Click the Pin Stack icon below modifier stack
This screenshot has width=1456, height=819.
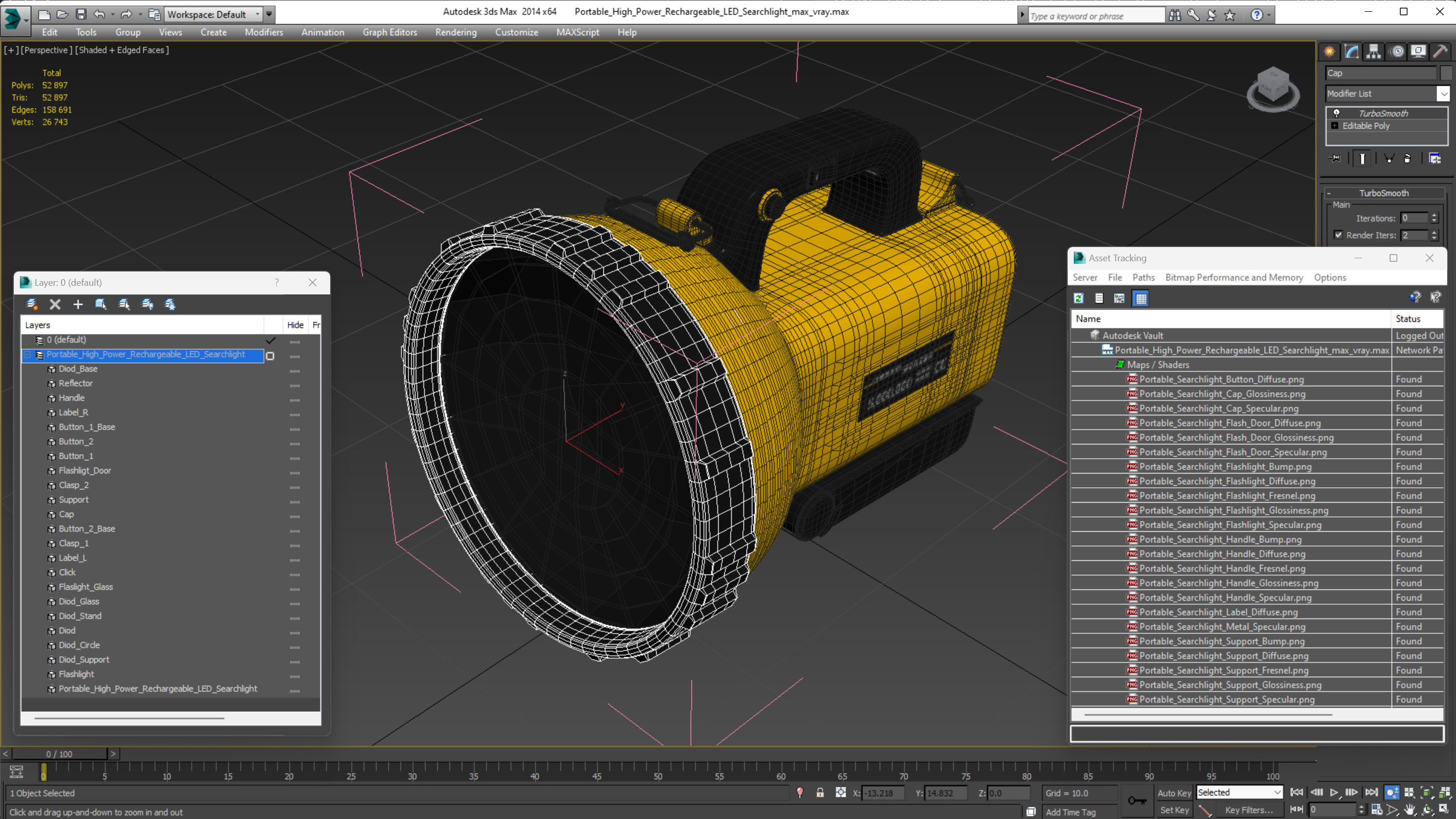[1335, 158]
